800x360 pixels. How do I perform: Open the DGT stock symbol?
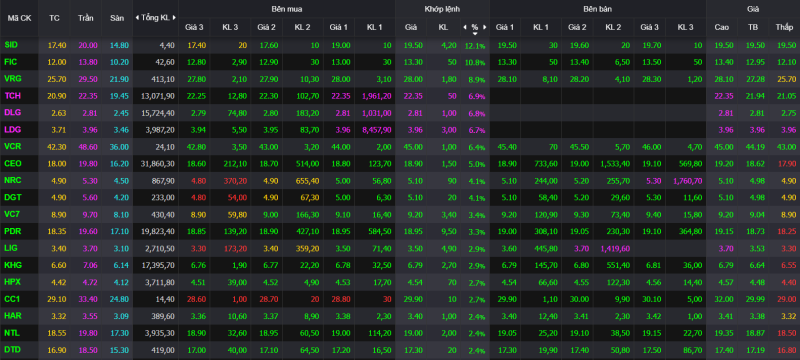pyautogui.click(x=12, y=197)
